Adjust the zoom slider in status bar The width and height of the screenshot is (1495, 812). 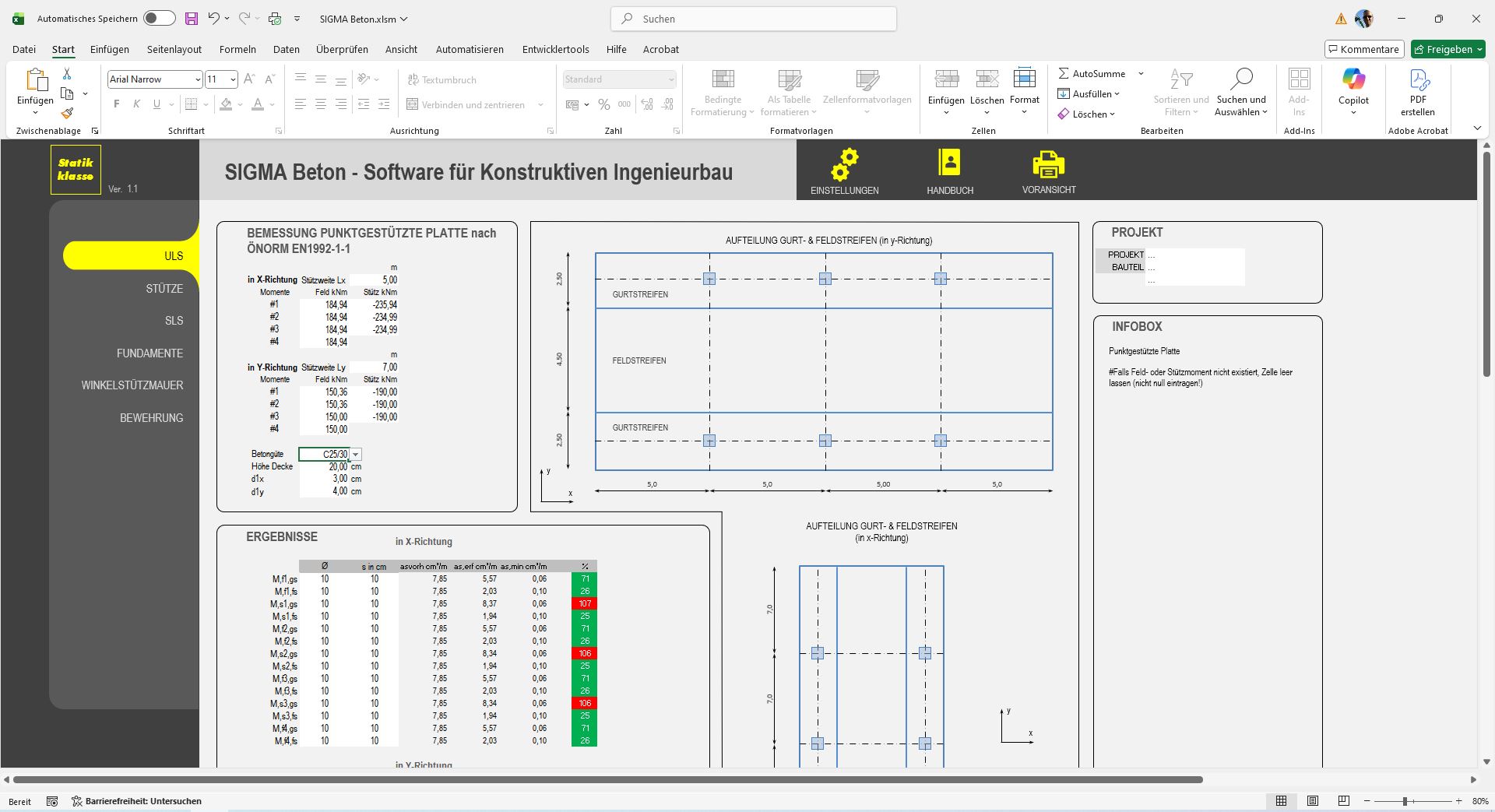click(1405, 801)
